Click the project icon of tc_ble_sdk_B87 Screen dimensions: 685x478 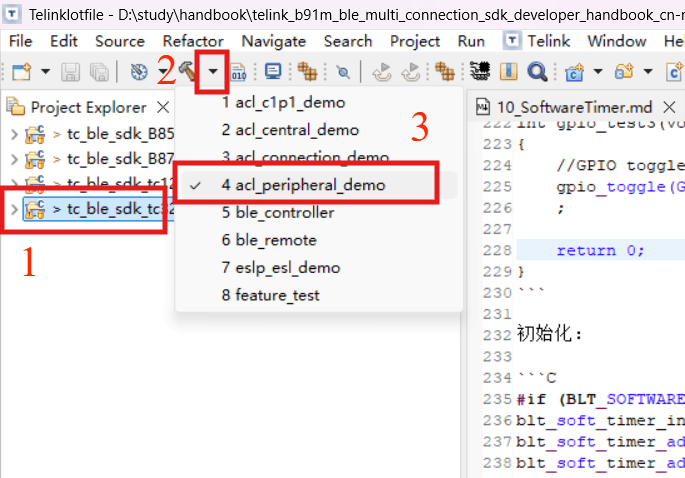[x=35, y=159]
